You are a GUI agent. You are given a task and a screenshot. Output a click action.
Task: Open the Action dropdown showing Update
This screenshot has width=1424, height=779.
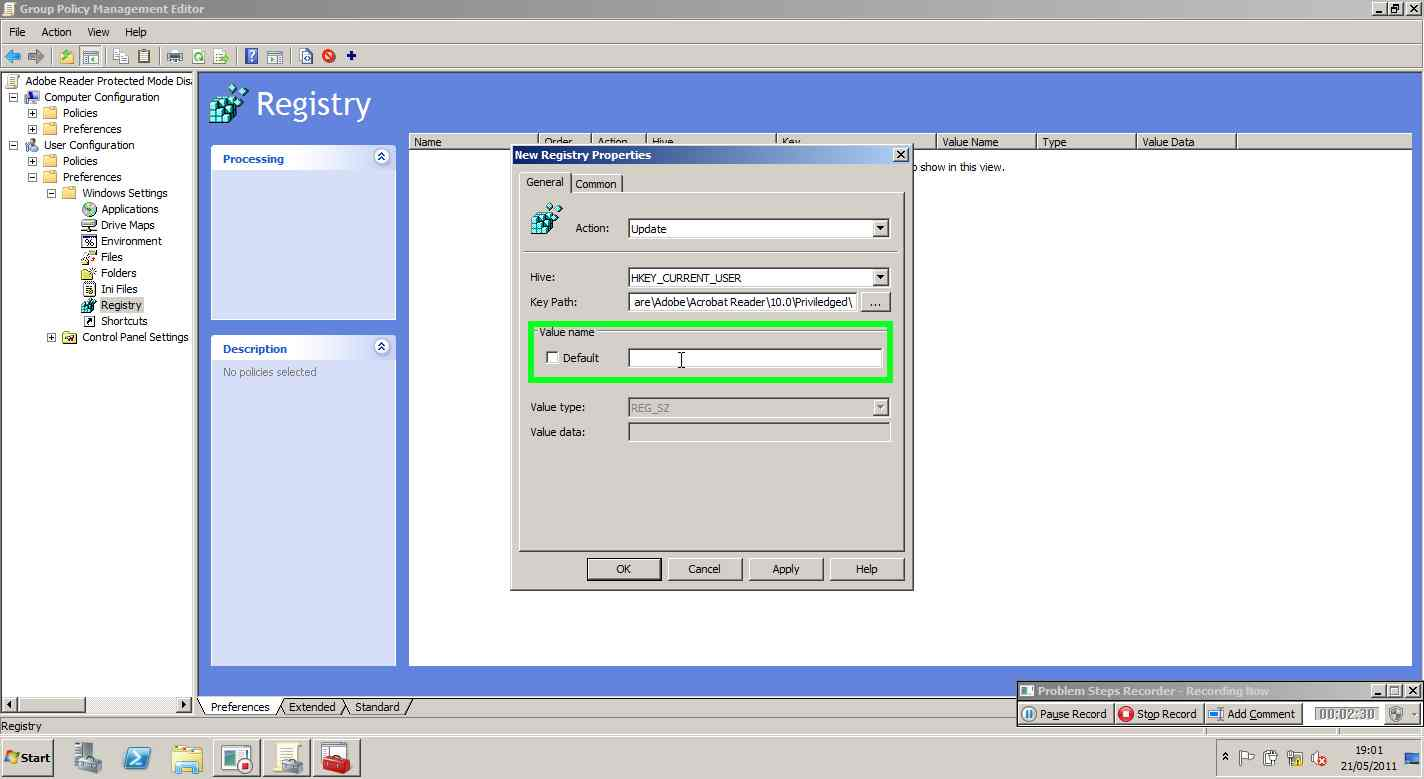[x=880, y=228]
